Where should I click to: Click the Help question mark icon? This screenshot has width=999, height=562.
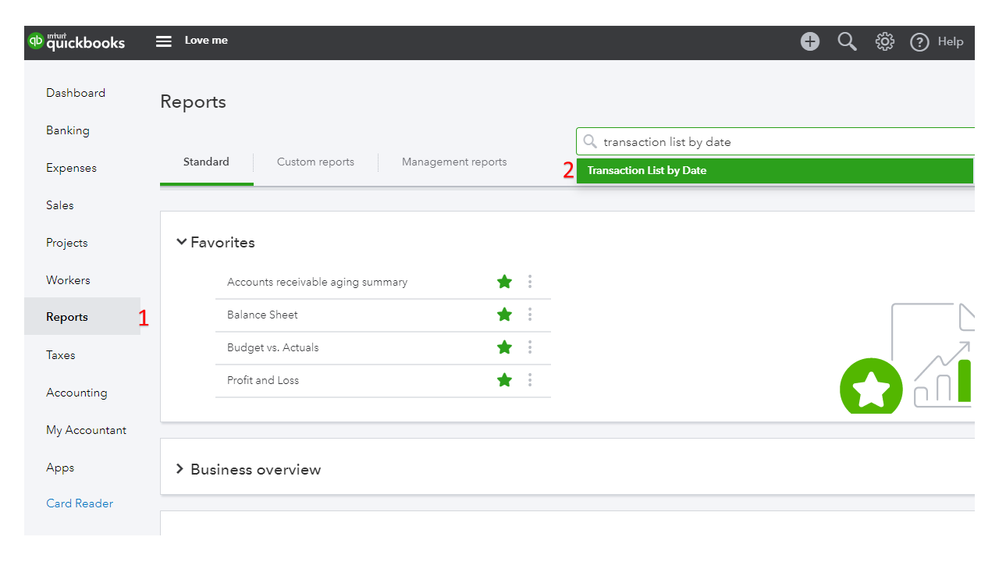(919, 42)
